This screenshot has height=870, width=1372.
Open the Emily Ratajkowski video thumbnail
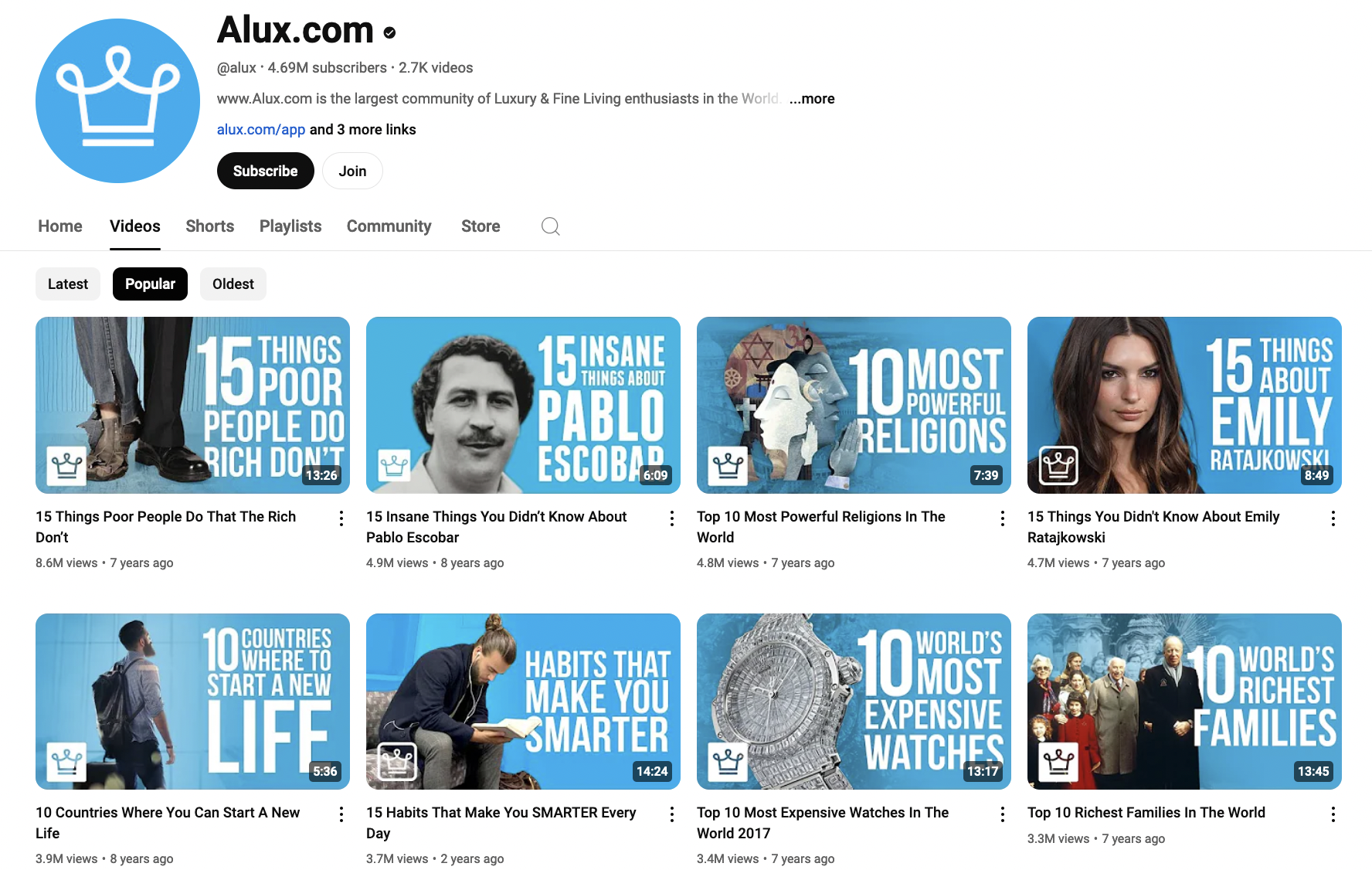pyautogui.click(x=1184, y=405)
